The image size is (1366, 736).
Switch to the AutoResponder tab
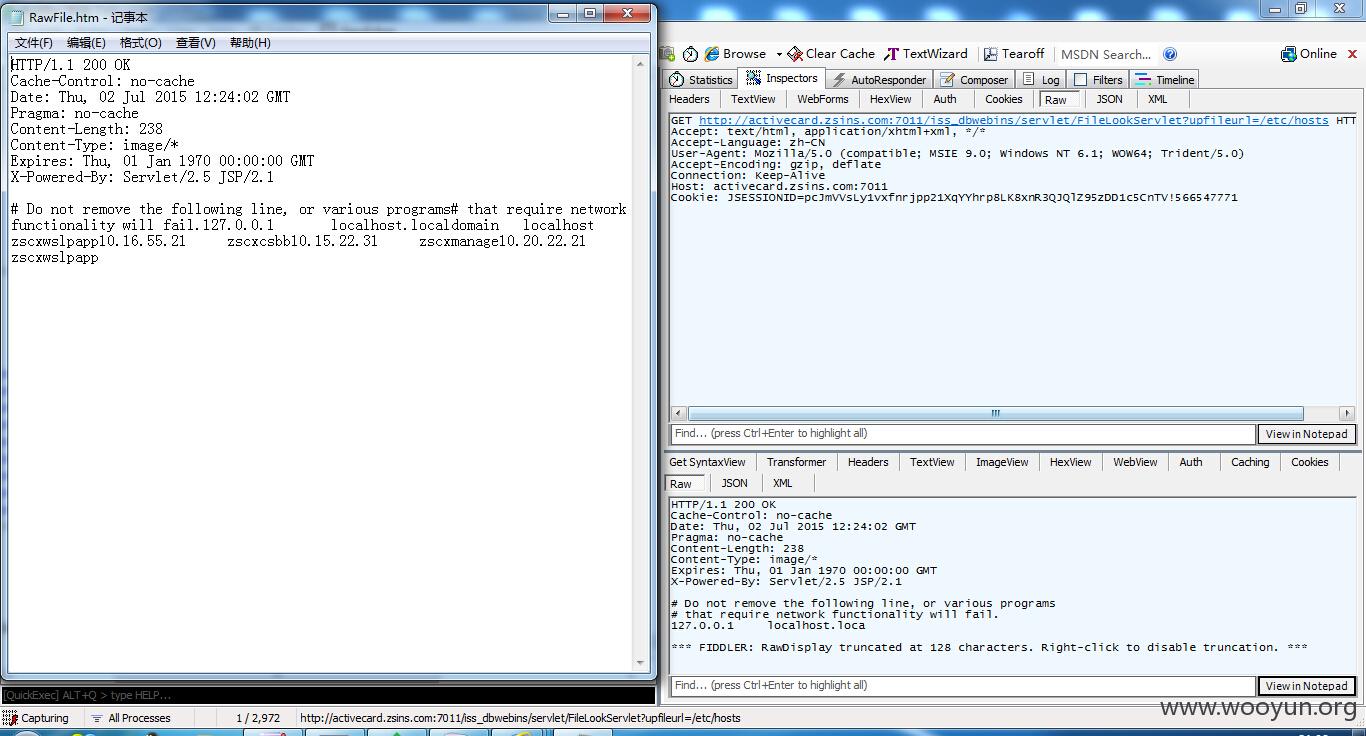click(x=879, y=80)
